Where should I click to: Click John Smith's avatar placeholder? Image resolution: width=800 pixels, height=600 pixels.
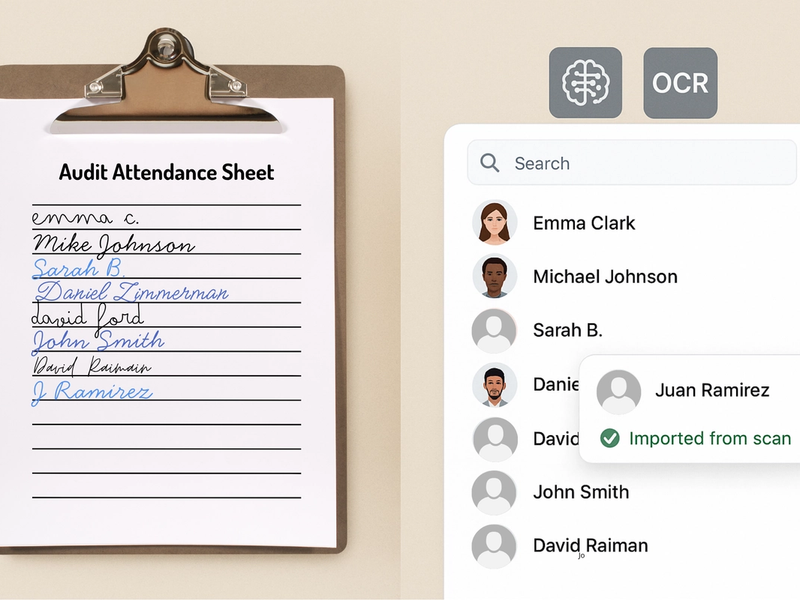tap(493, 492)
